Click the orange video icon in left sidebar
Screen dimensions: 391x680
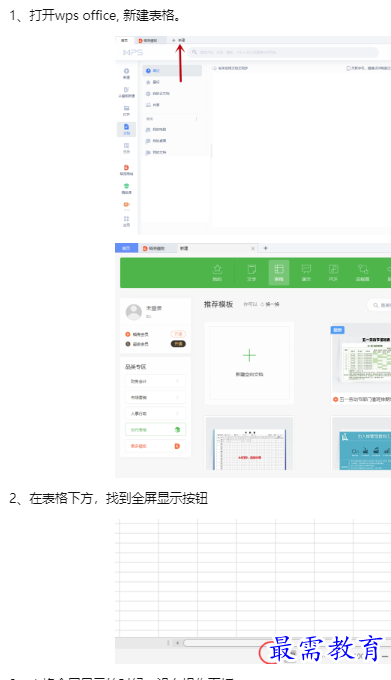tap(126, 206)
